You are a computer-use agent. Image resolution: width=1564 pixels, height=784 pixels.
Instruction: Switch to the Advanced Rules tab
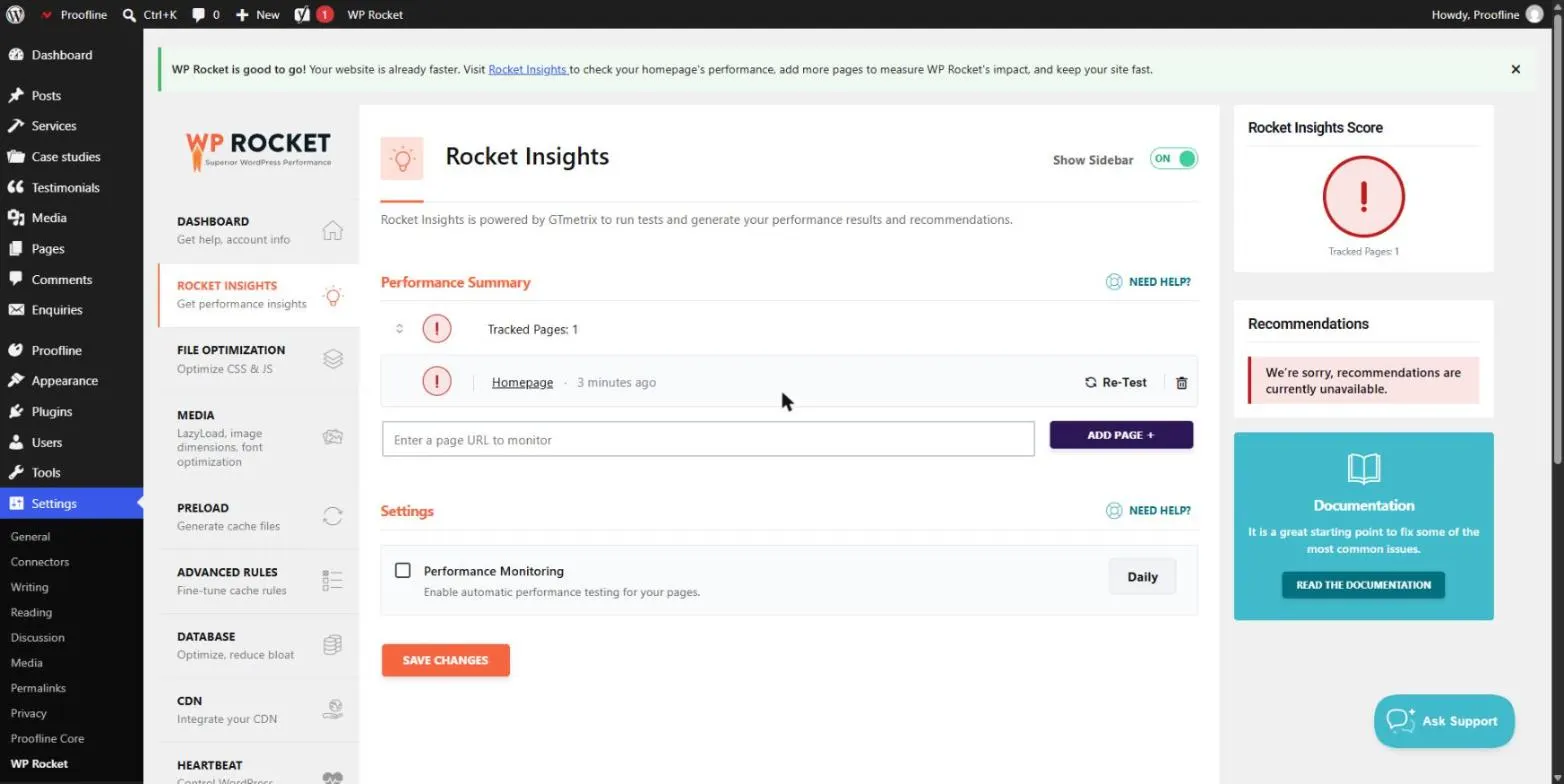(258, 581)
